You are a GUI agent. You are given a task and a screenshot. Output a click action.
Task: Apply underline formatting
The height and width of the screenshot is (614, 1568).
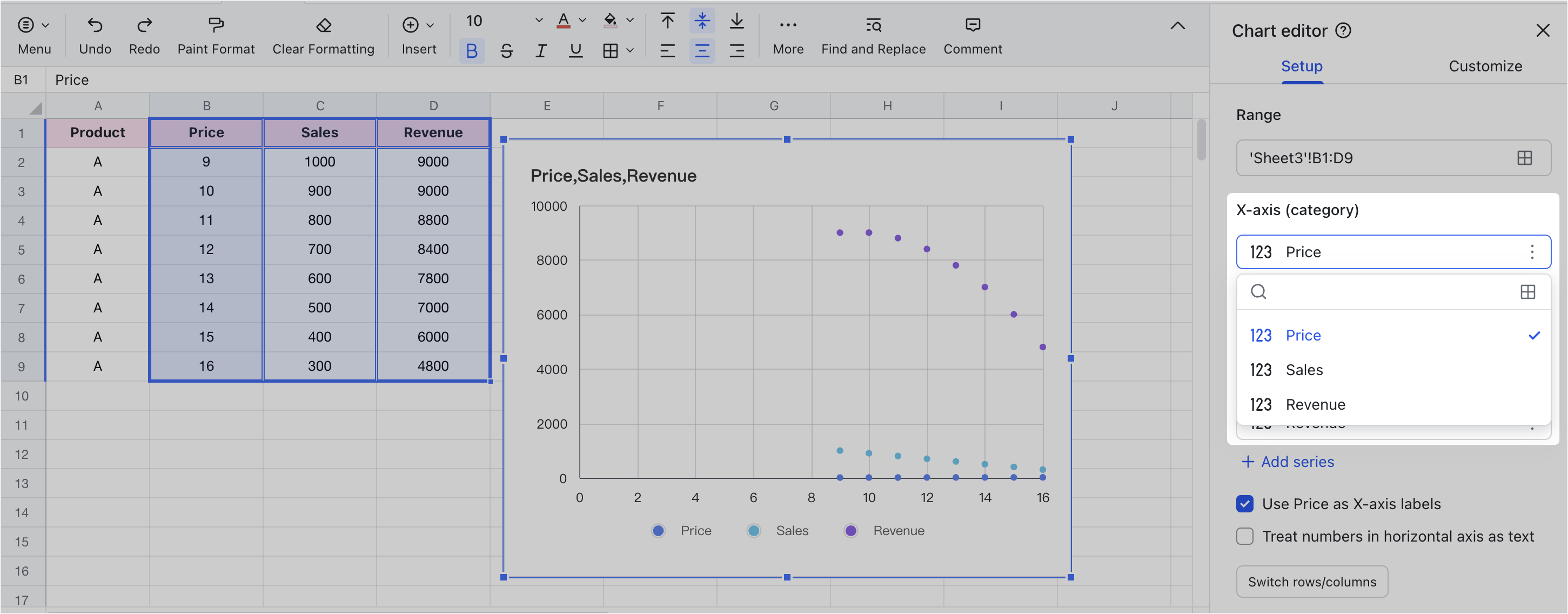[x=575, y=51]
